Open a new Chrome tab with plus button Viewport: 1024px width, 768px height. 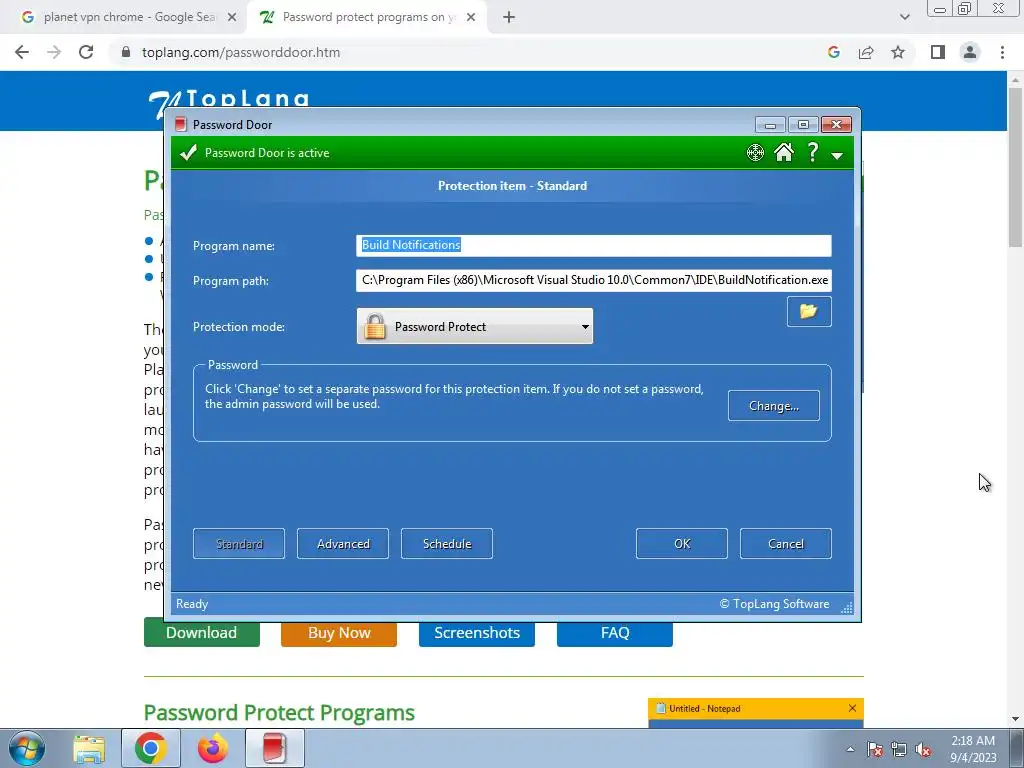click(509, 17)
